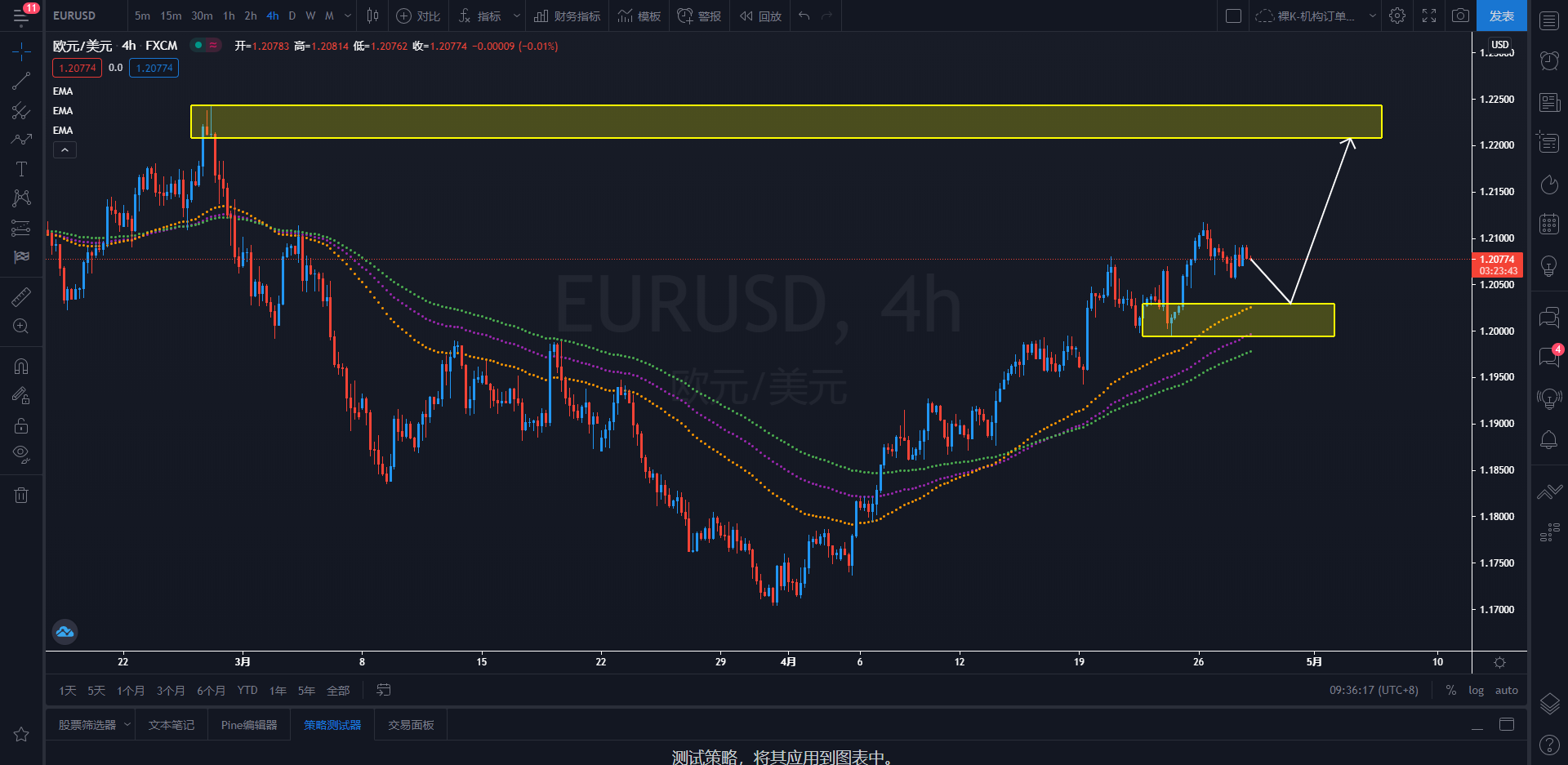Select the 3个月 date range
Viewport: 1568px width, 765px height.
(x=171, y=691)
